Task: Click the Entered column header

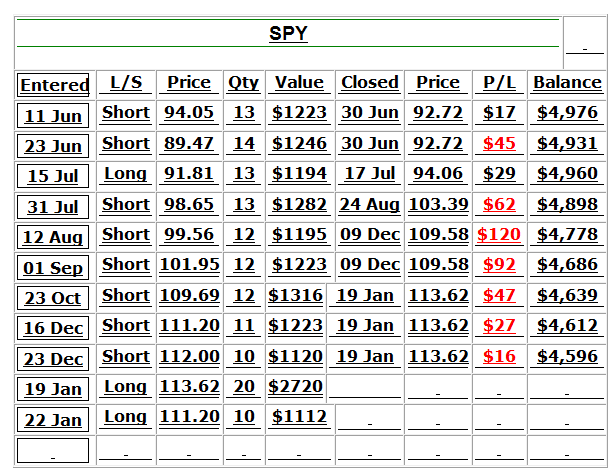Action: point(54,85)
